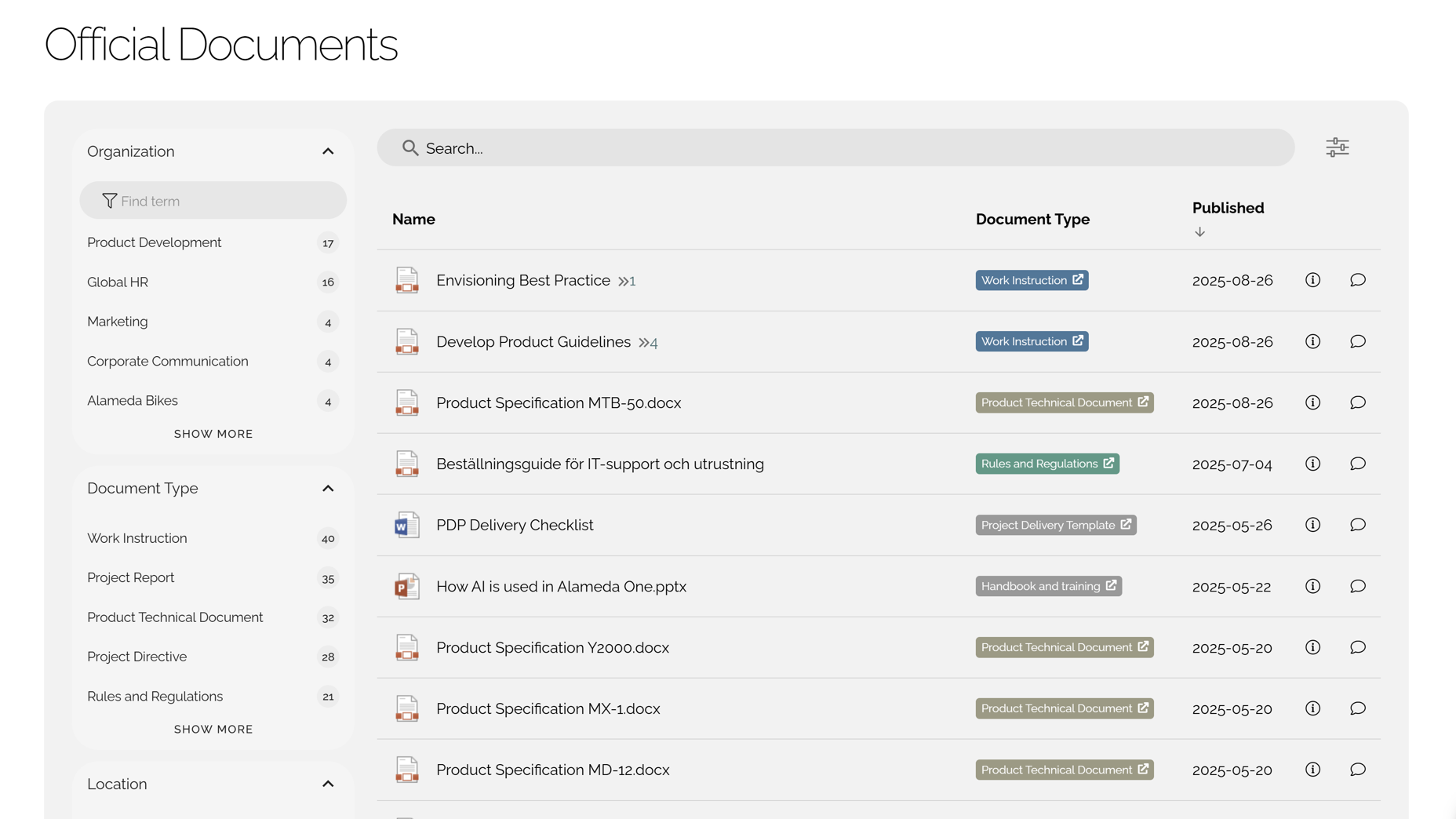
Task: Open comments for Product Specification Y2000.docx
Action: click(1358, 647)
